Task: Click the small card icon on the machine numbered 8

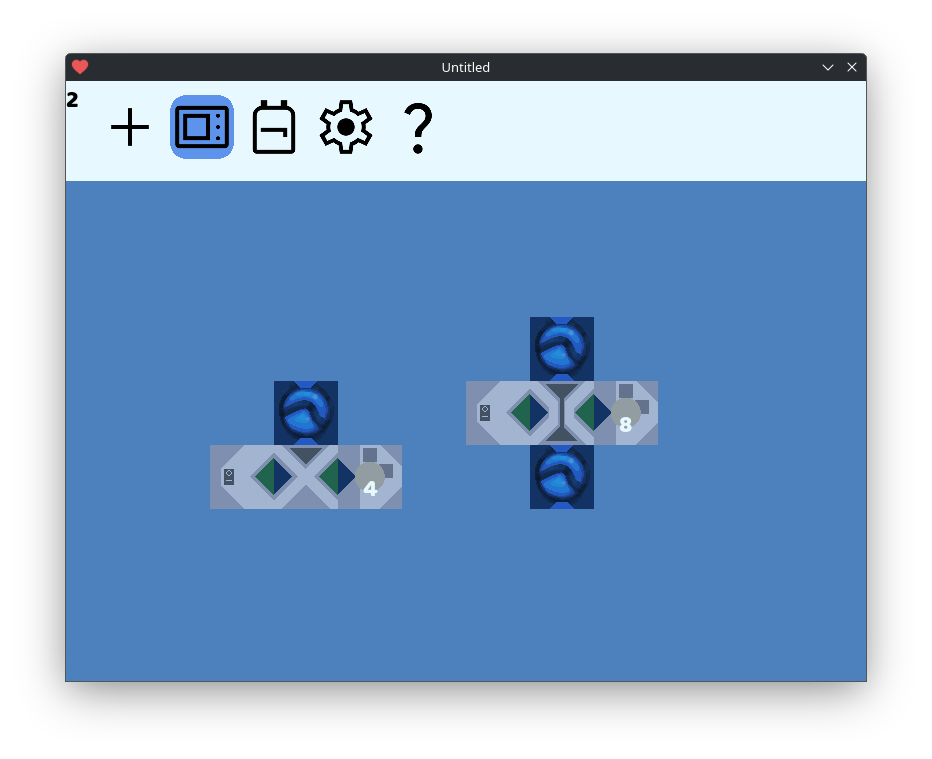Action: 485,412
